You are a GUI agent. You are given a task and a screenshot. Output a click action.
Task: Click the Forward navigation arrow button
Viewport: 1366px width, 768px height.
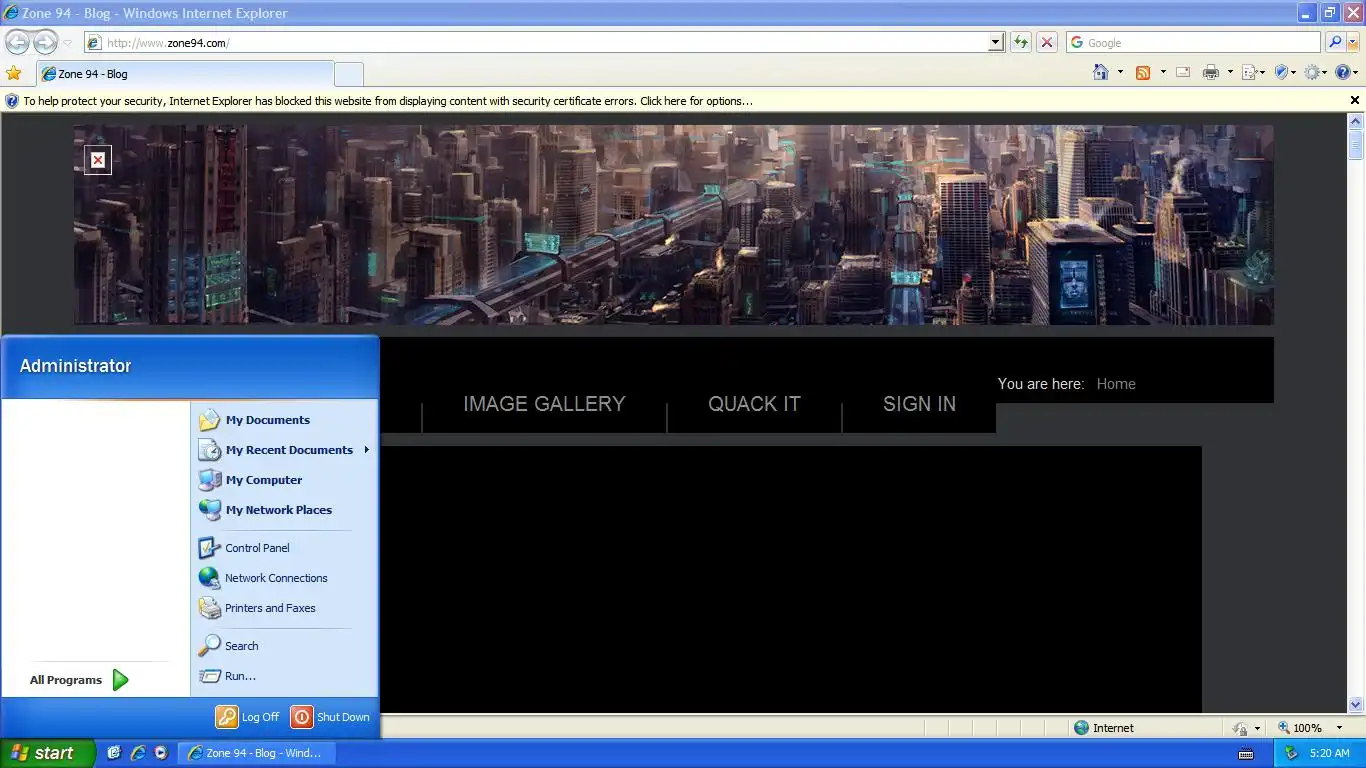pyautogui.click(x=45, y=42)
